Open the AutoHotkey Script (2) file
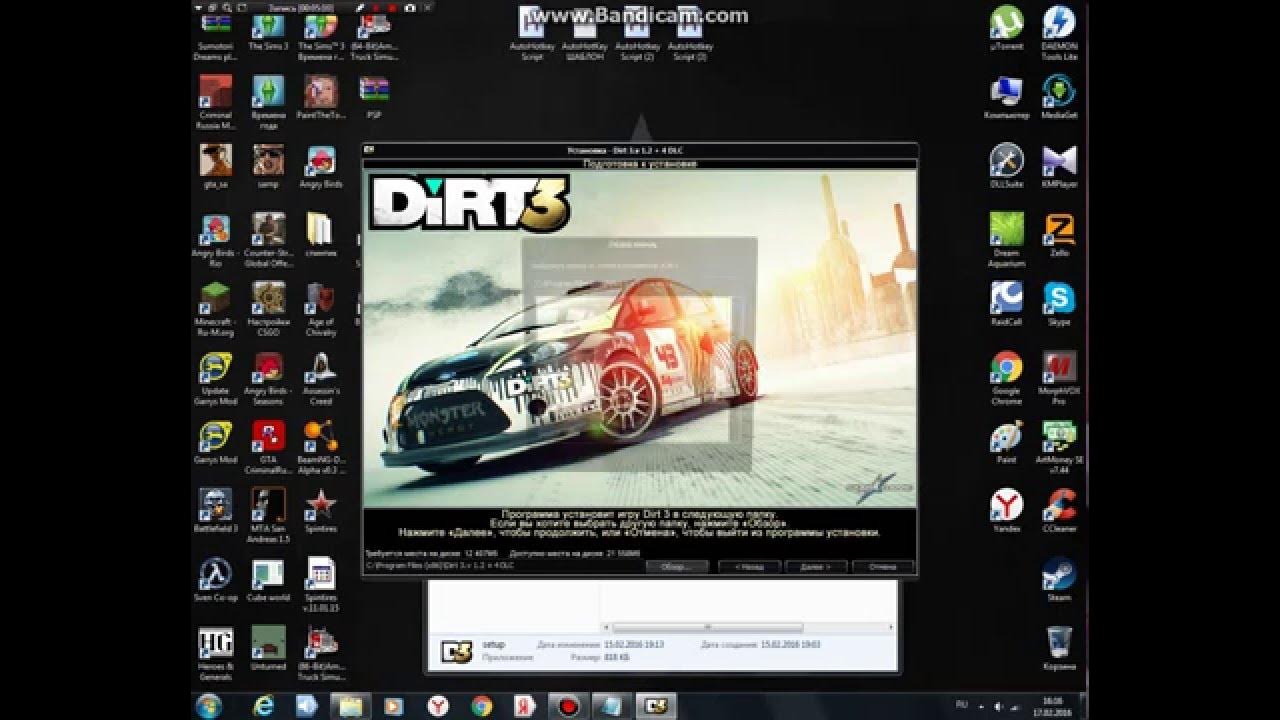 point(637,34)
